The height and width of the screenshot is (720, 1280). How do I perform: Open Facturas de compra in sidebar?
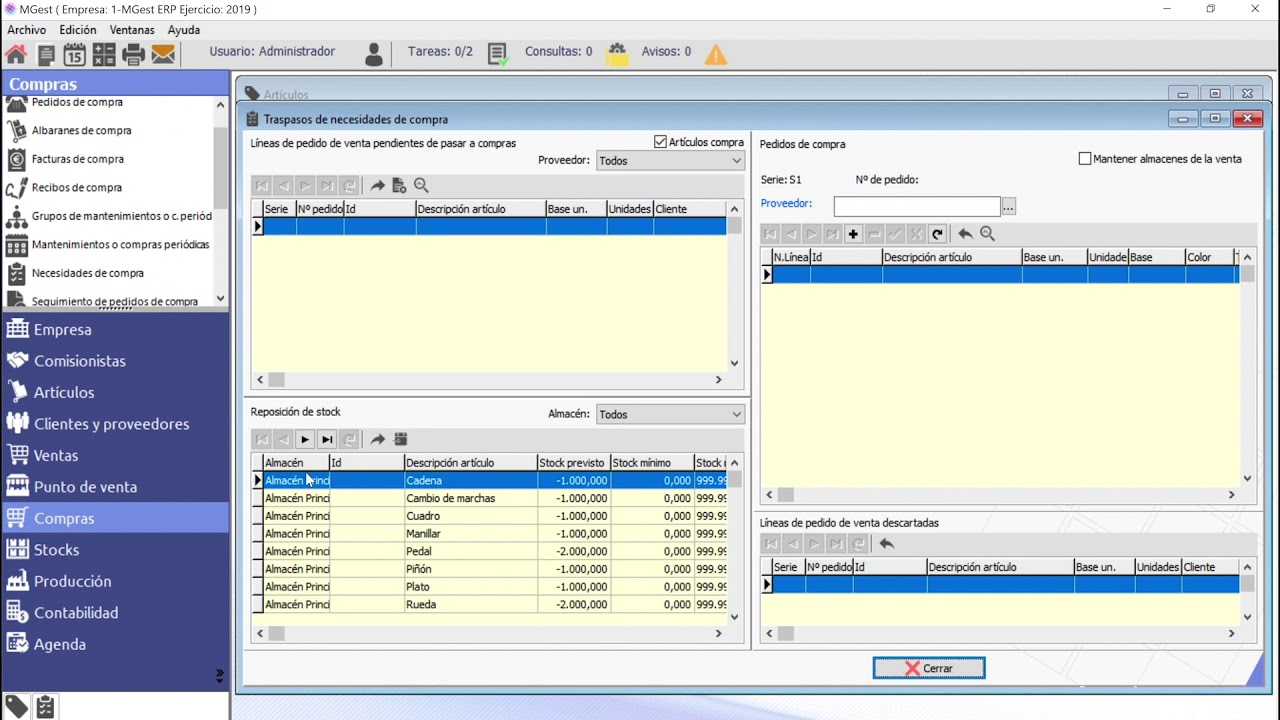point(78,159)
